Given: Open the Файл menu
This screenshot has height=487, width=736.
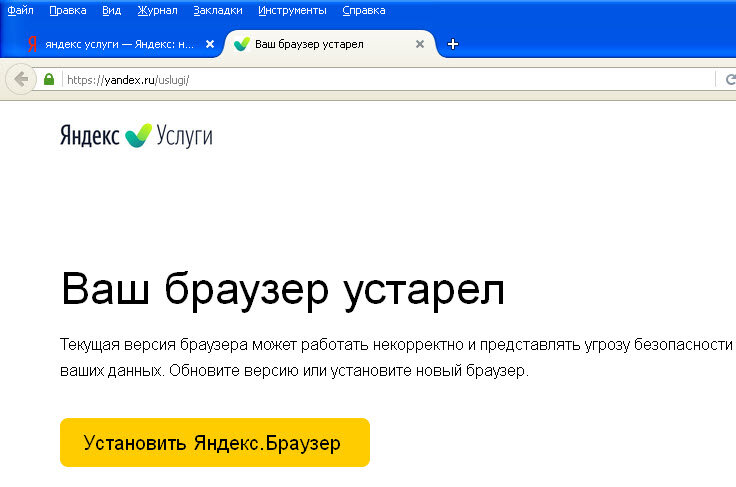Looking at the screenshot, I should click(x=21, y=10).
